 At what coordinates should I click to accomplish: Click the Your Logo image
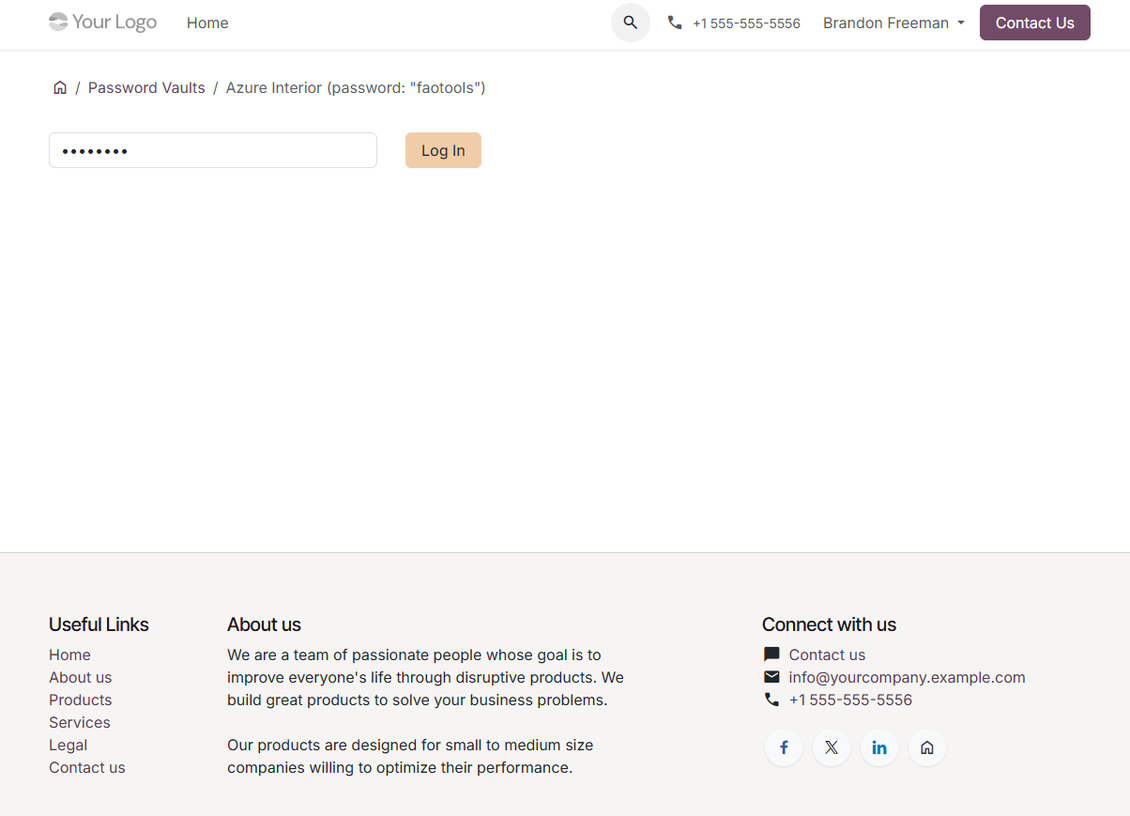click(103, 22)
